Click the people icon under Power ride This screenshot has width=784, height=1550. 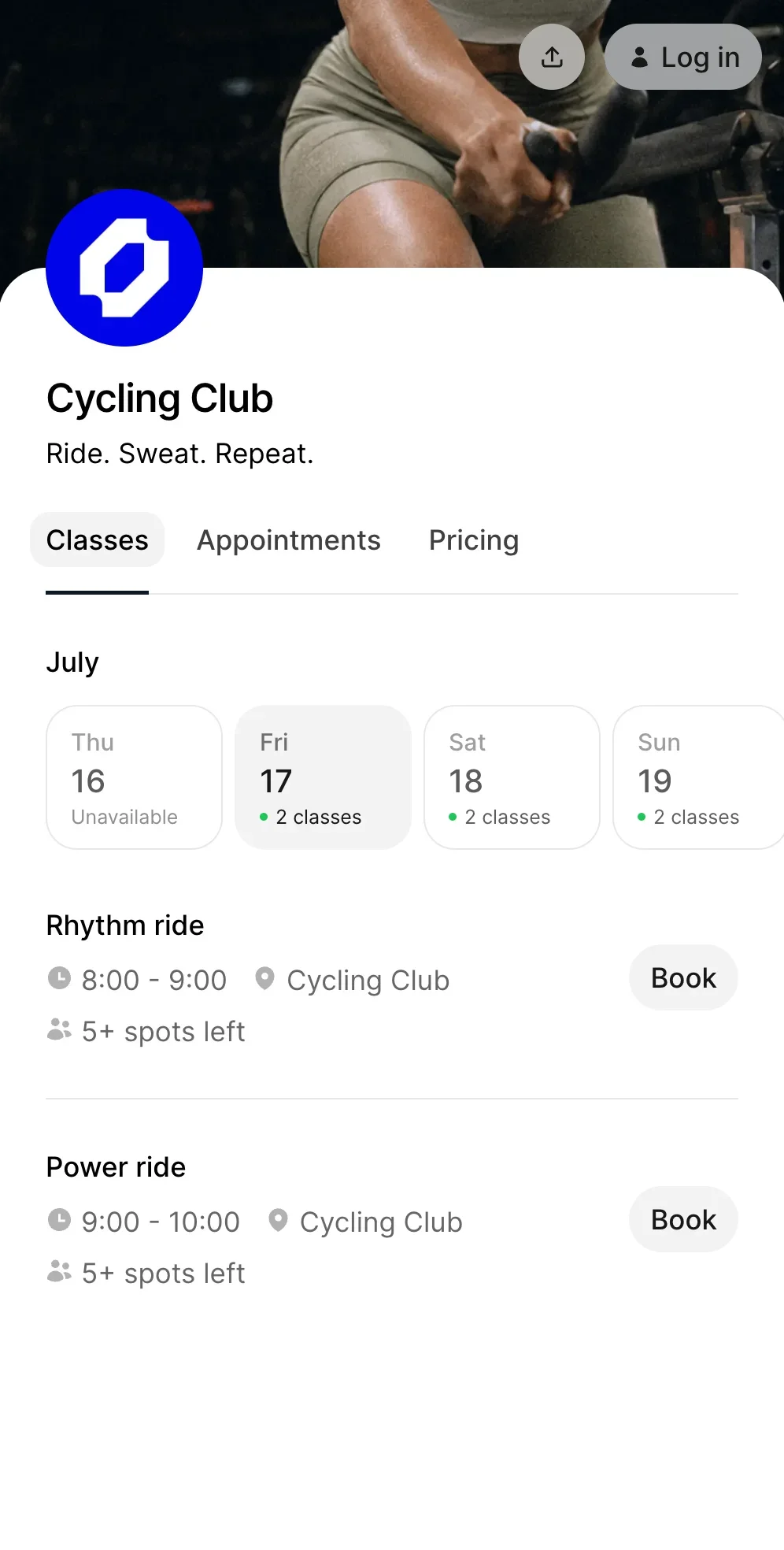(59, 1271)
